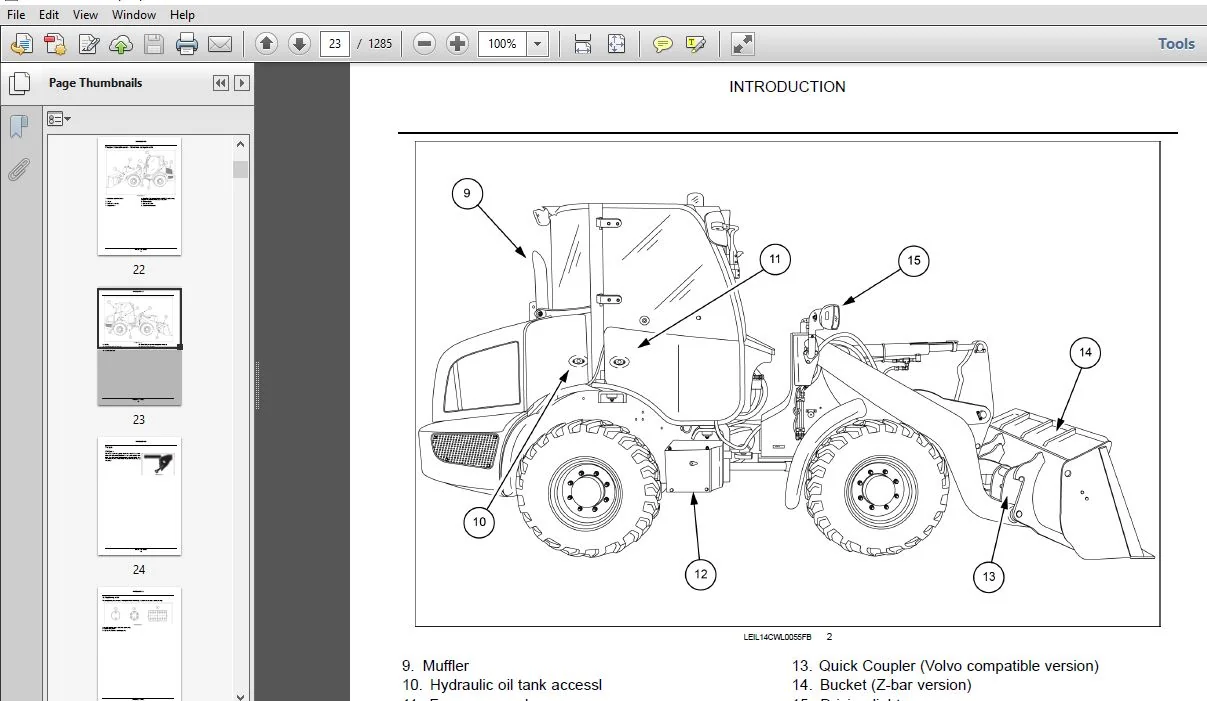Screen dimensions: 1207x701
Task: Open the Edit menu
Action: (x=49, y=15)
